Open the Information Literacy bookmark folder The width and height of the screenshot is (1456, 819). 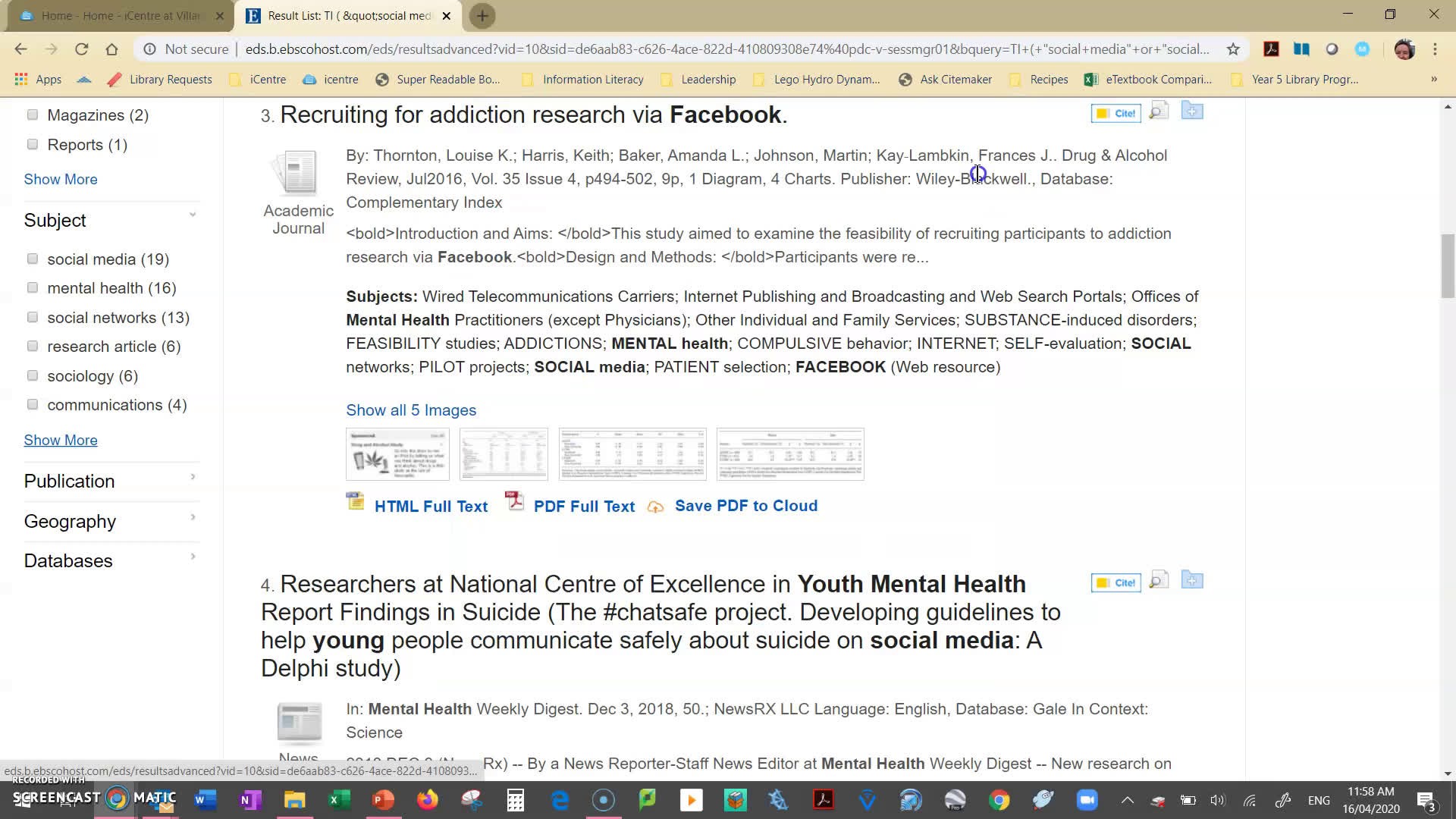pos(584,80)
